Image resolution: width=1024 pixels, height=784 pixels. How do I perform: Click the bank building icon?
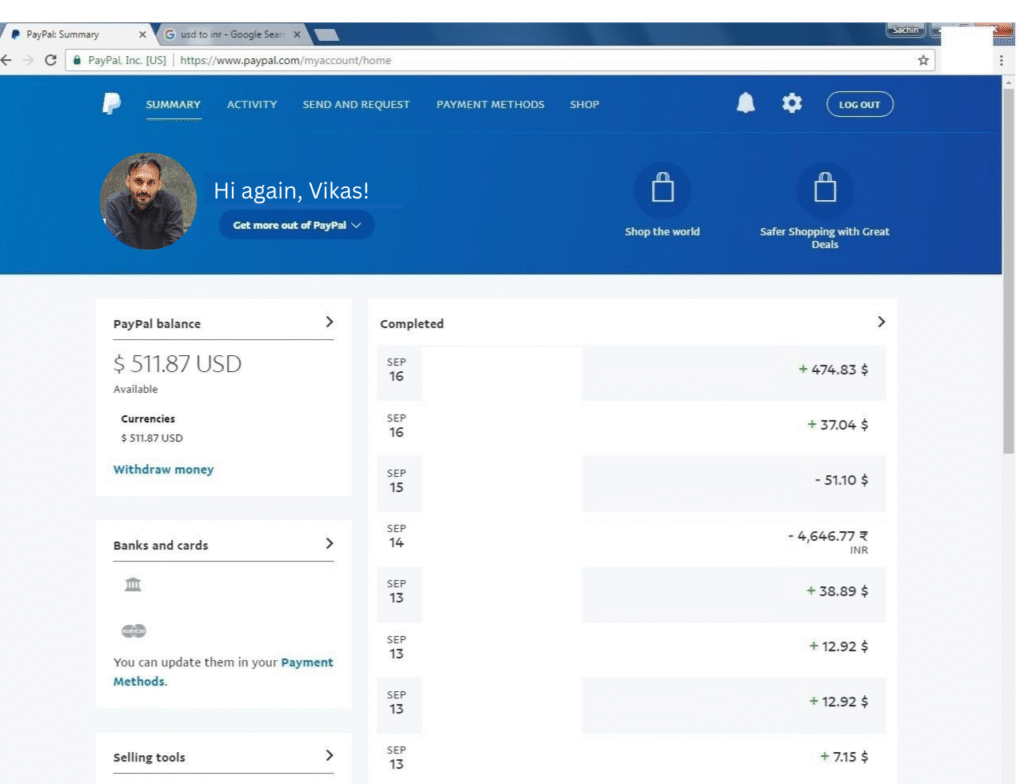click(133, 585)
